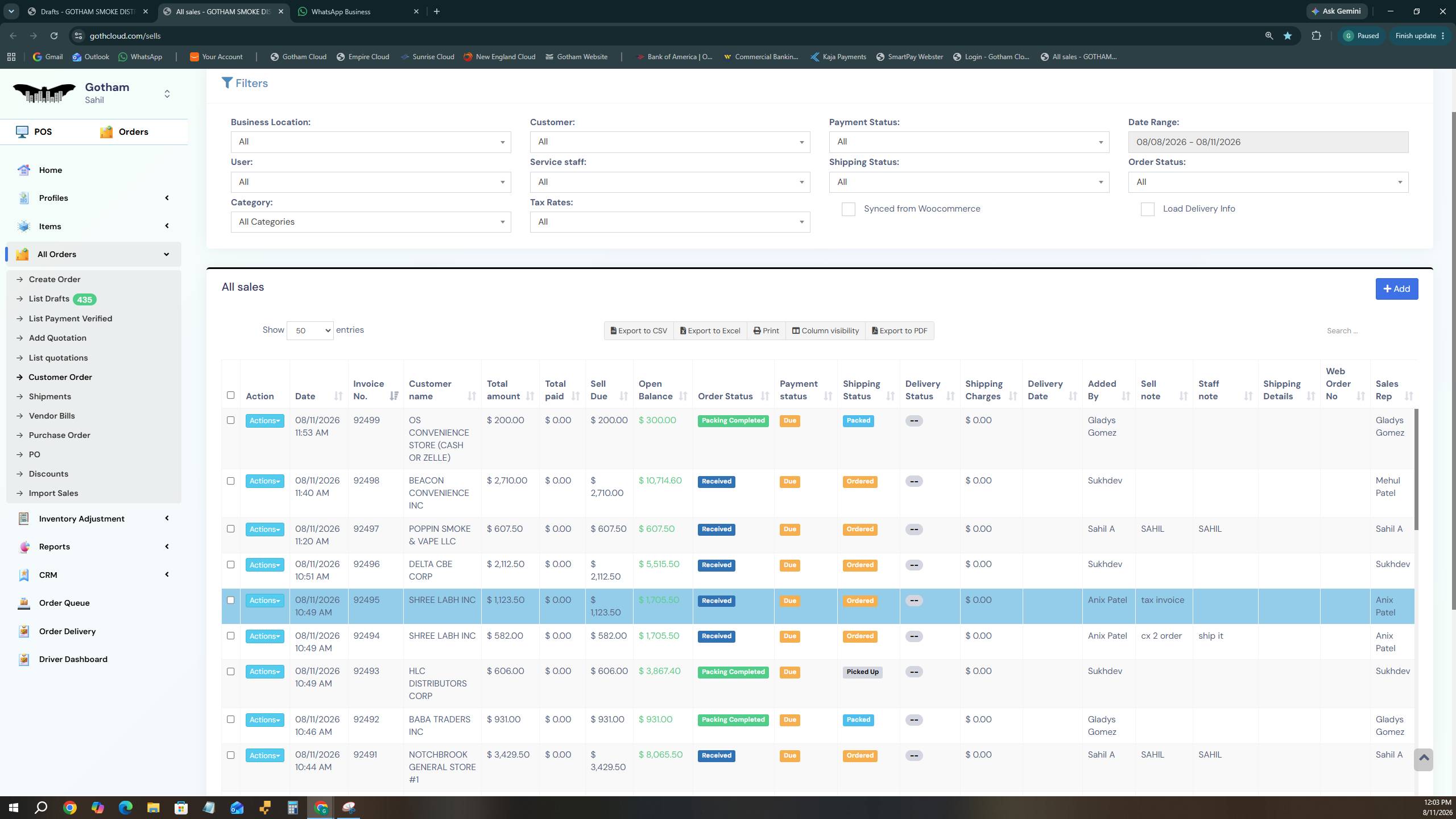This screenshot has width=1456, height=819.
Task: Click the blue Add button
Action: coord(1396,289)
